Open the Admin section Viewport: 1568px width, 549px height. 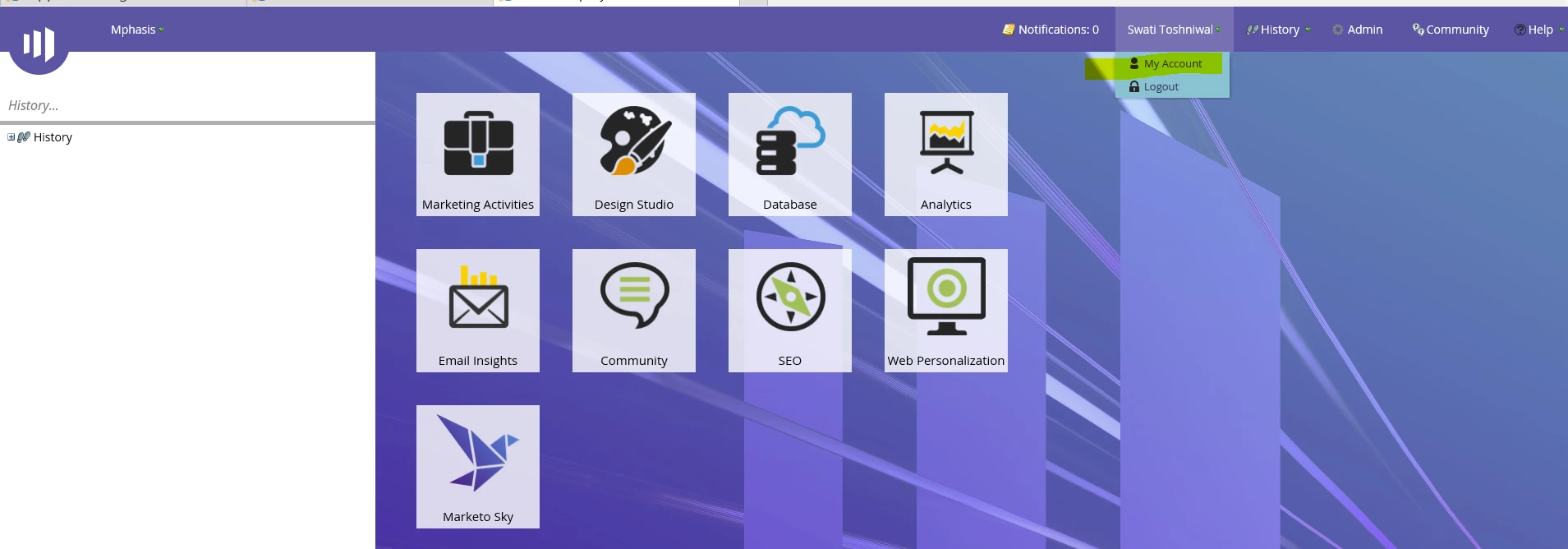(x=1358, y=30)
